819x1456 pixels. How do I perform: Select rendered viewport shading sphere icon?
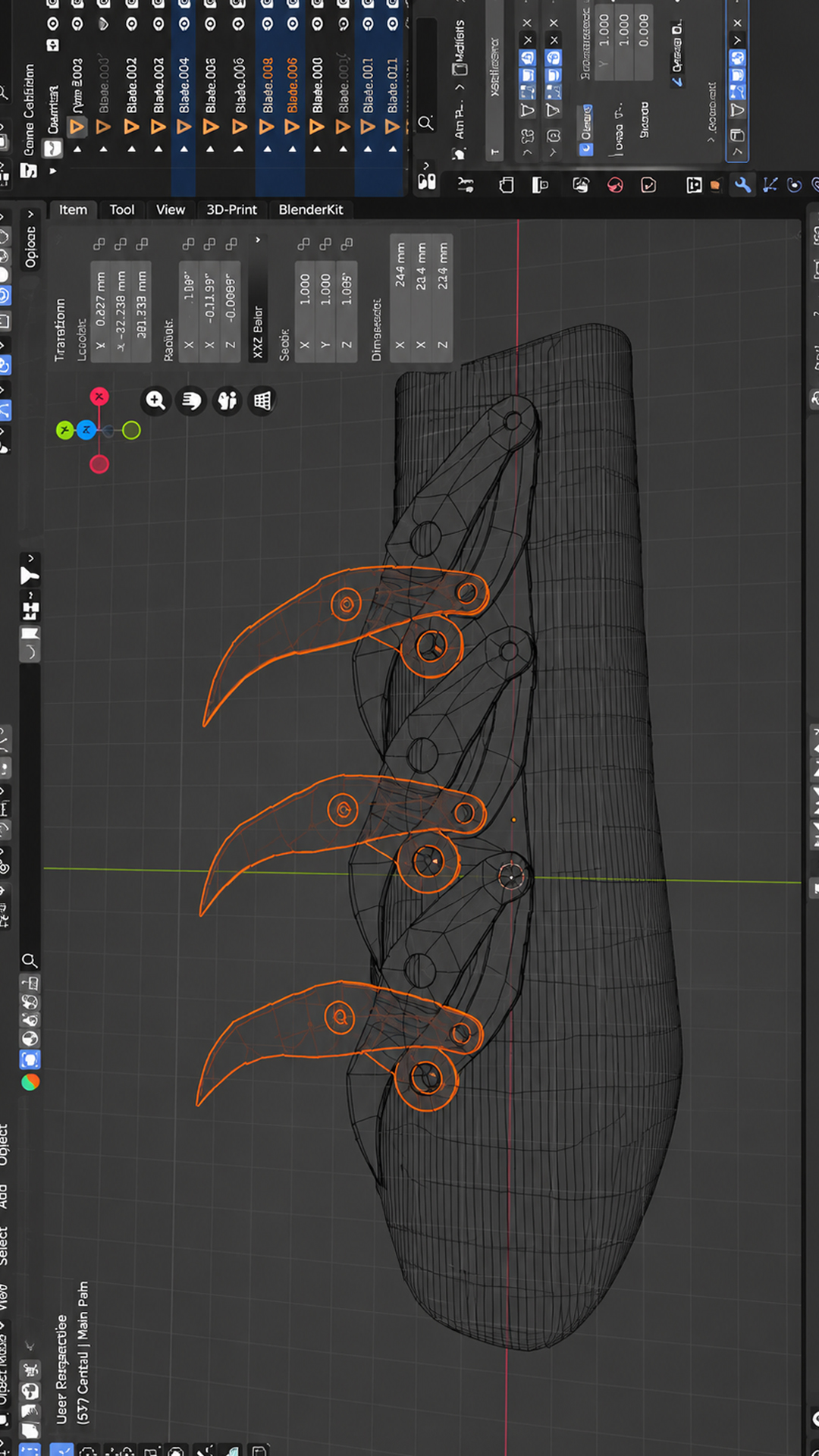point(30,1082)
